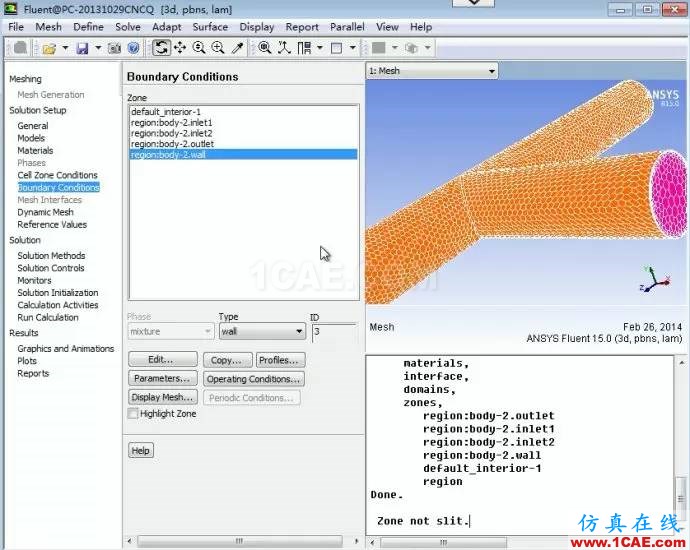The width and height of the screenshot is (690, 550).
Task: Open the Report menu
Action: point(302,27)
